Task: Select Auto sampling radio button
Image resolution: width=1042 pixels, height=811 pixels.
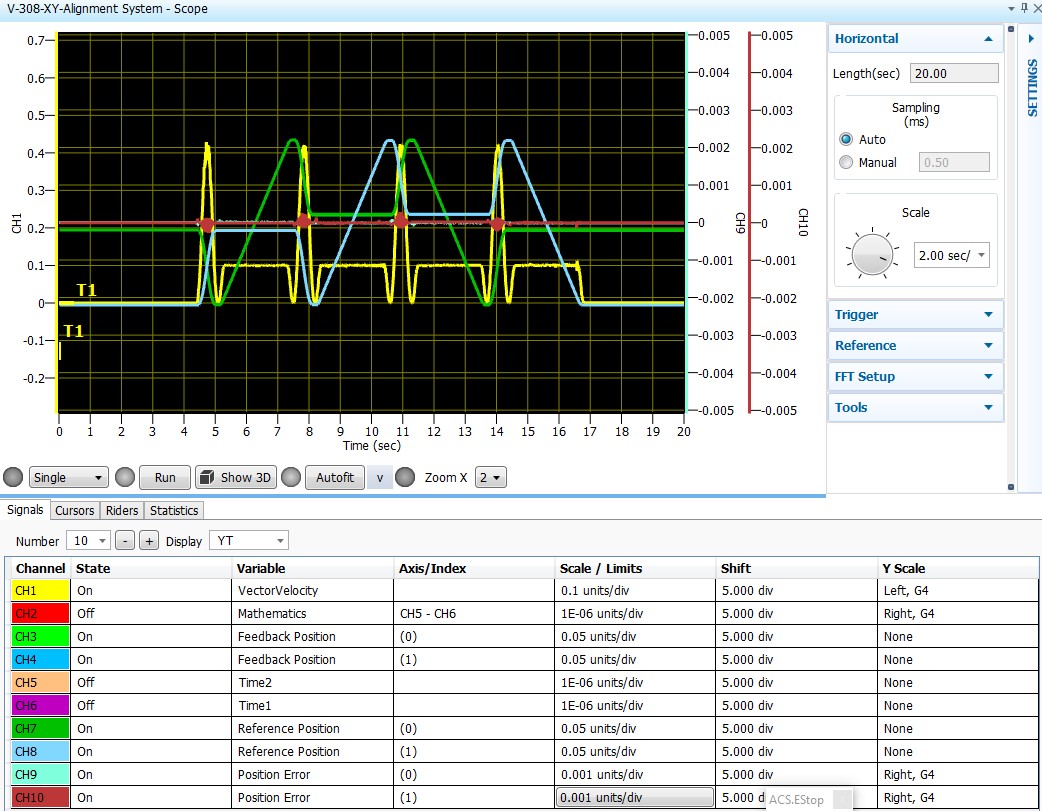Action: pos(846,140)
